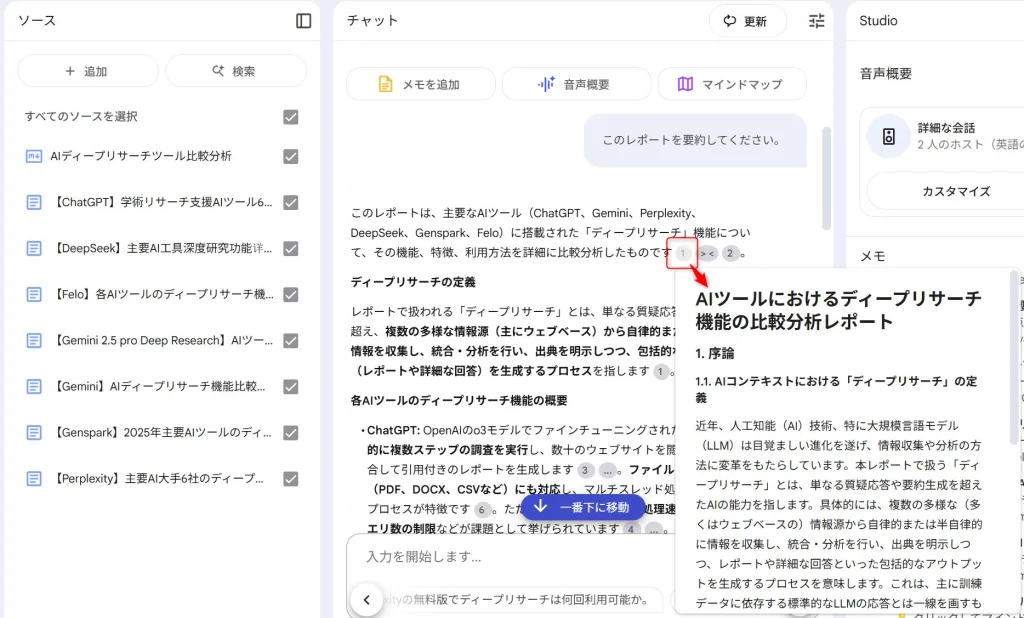Open citation 4 after 課題として挙げられています
Viewport: 1024px width, 618px height.
[x=631, y=529]
